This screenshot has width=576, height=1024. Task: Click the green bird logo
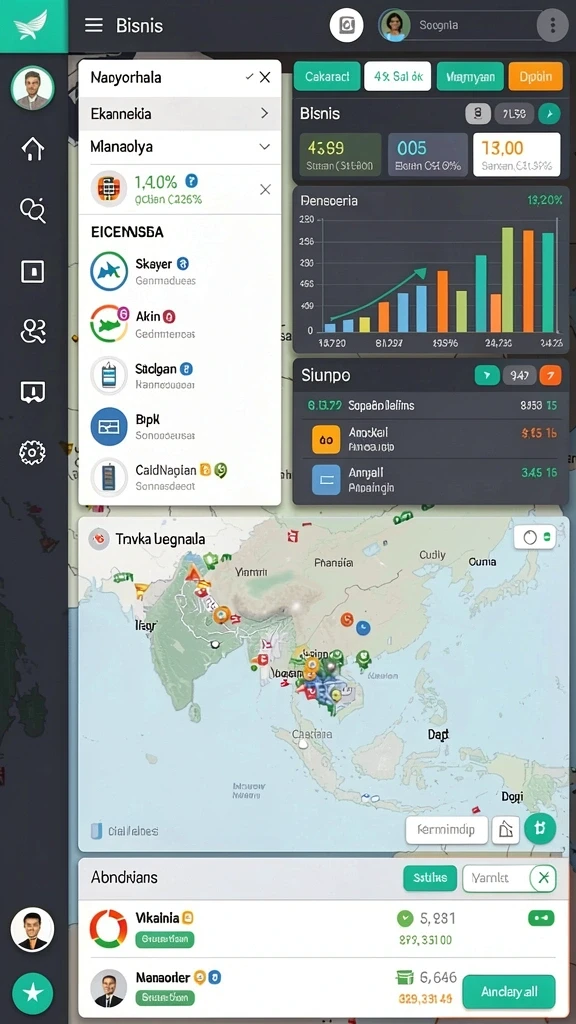(33, 25)
